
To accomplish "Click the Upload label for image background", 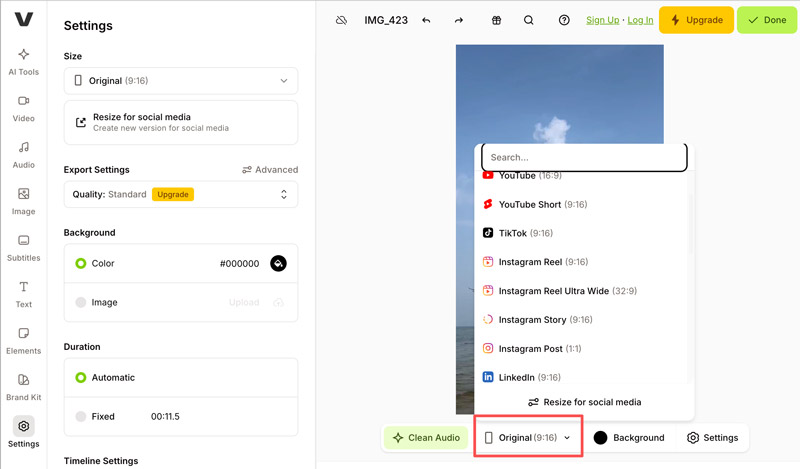I will pos(244,303).
